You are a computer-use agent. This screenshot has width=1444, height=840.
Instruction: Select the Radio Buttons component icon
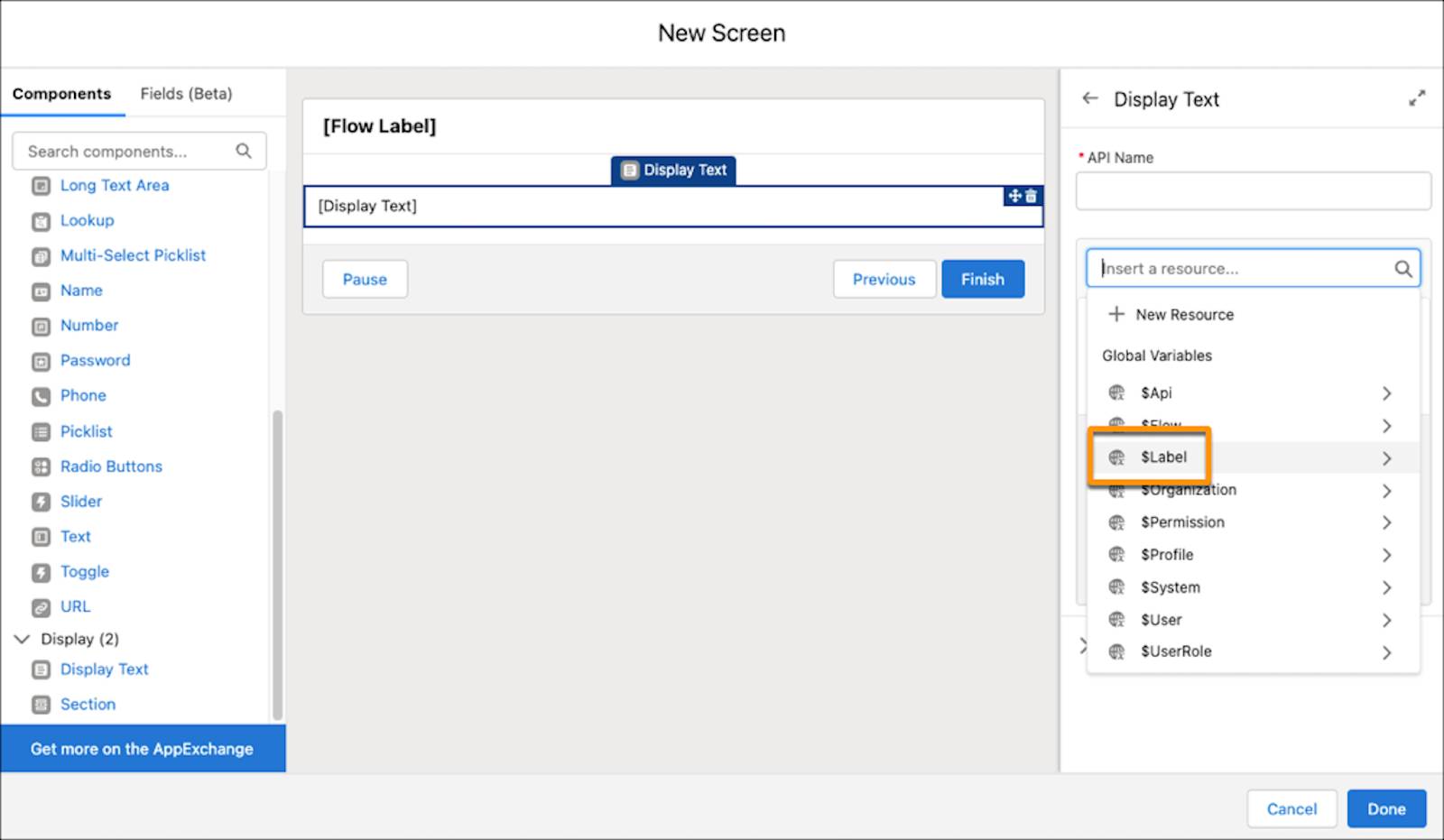coord(42,466)
